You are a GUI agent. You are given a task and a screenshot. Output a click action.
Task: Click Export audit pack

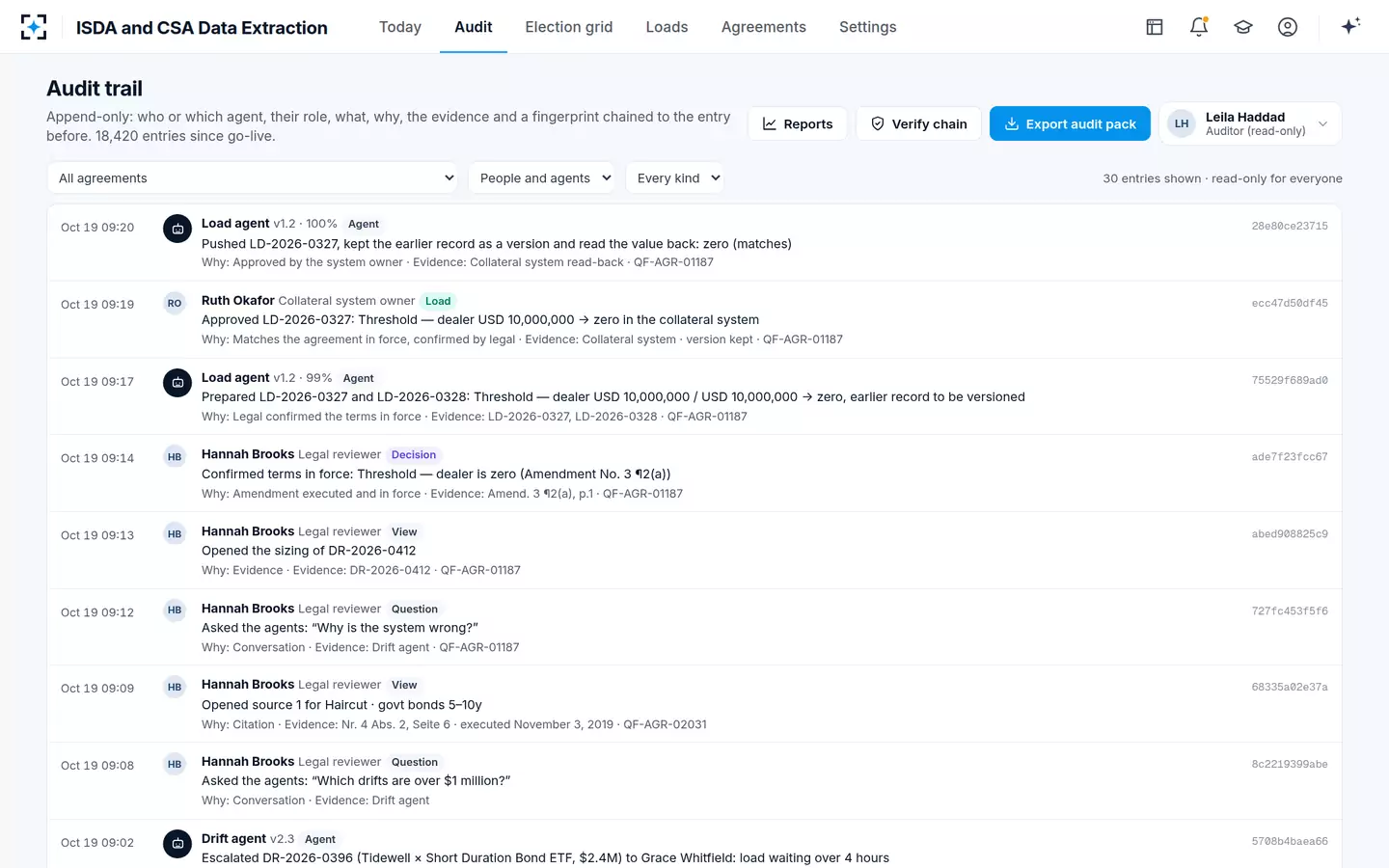(1070, 123)
